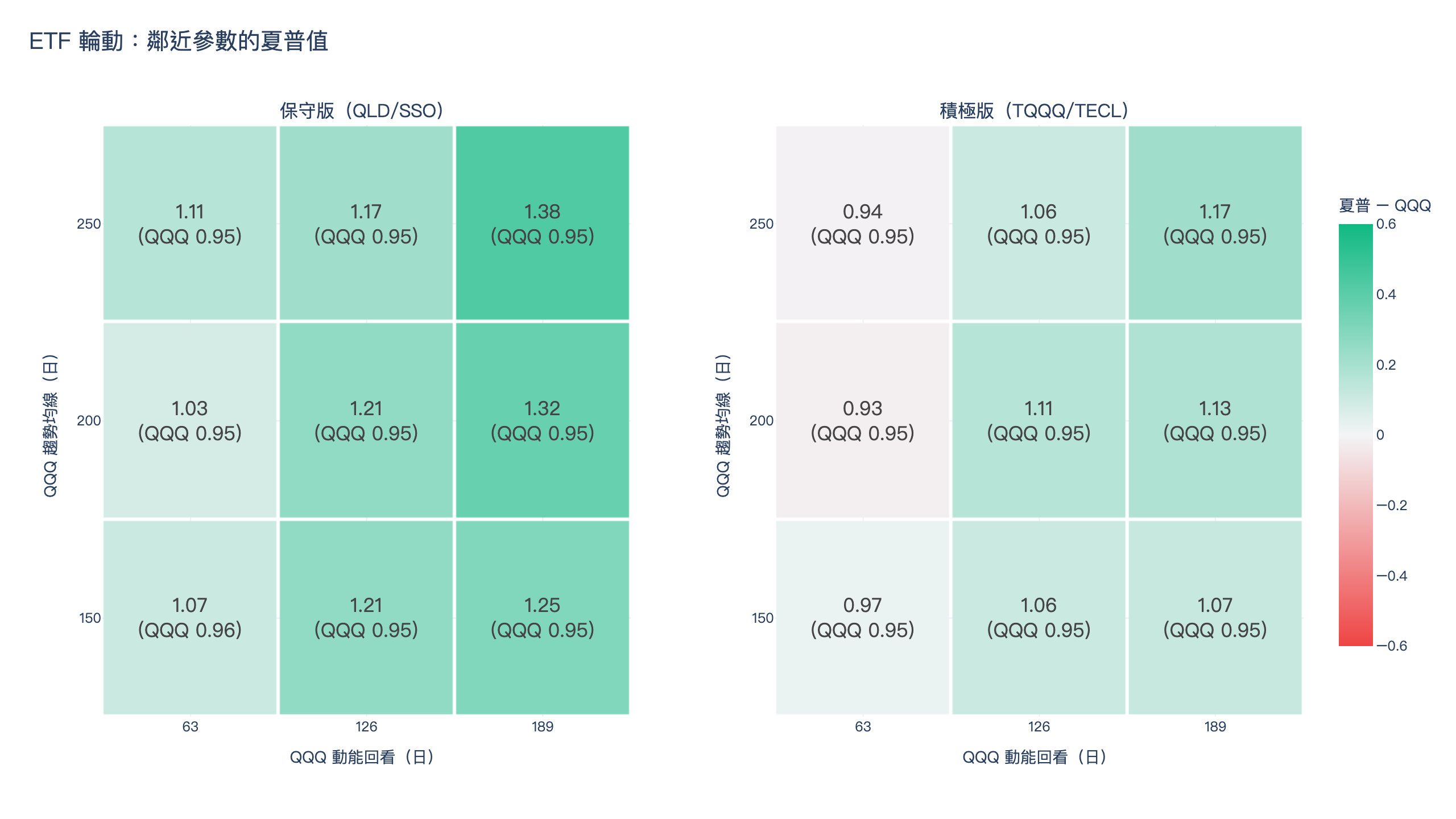Click the left chart's QQQ 動能回看 axis label
Screen dimensions: 1456x819
(x=362, y=757)
